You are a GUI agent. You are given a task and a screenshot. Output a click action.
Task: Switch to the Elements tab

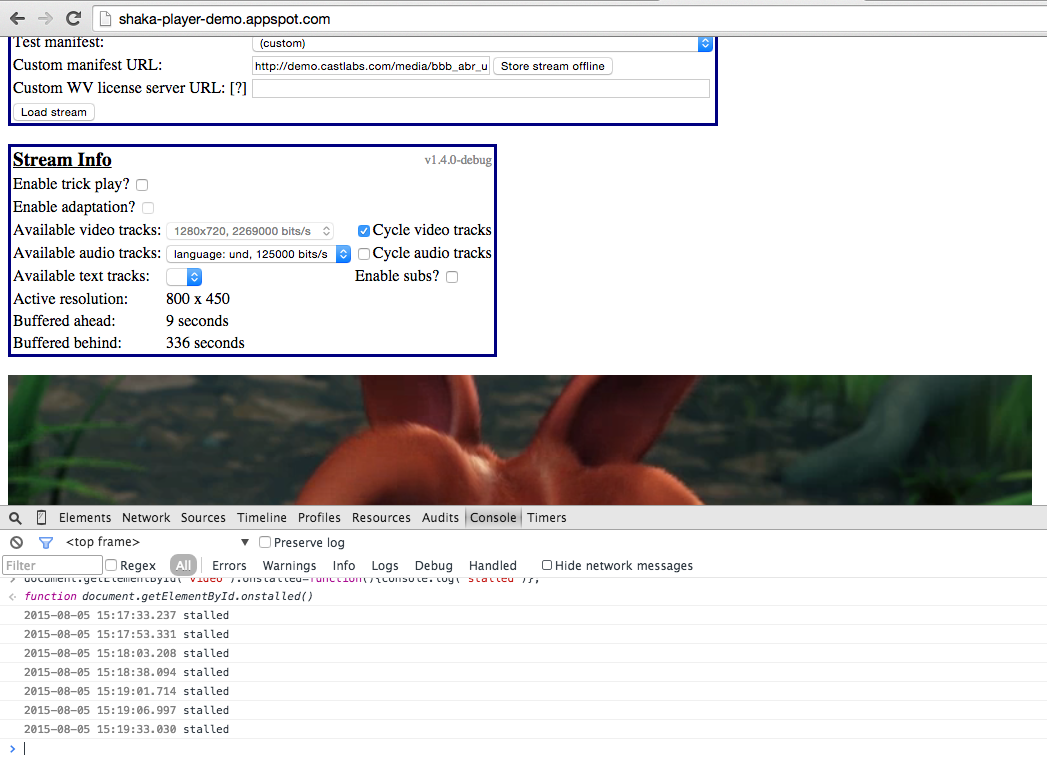[85, 517]
